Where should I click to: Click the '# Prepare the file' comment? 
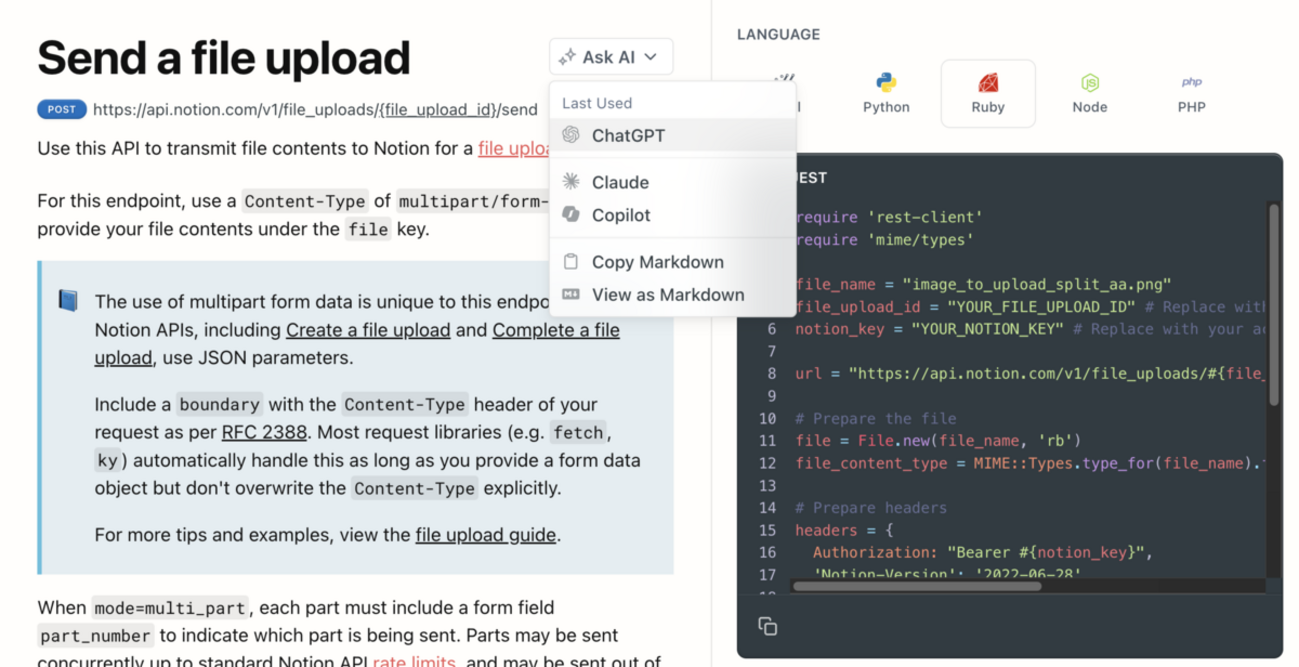point(876,419)
